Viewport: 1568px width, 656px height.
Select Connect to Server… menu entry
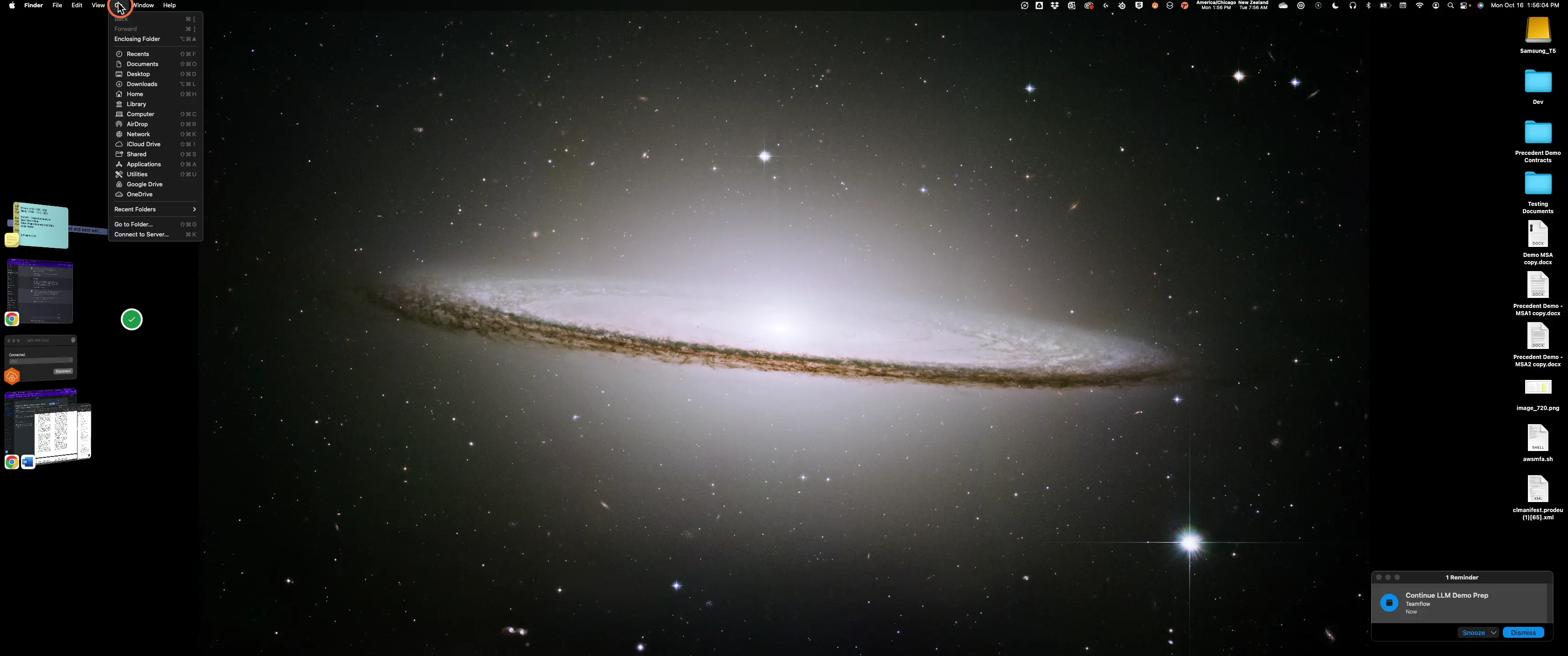click(x=155, y=234)
